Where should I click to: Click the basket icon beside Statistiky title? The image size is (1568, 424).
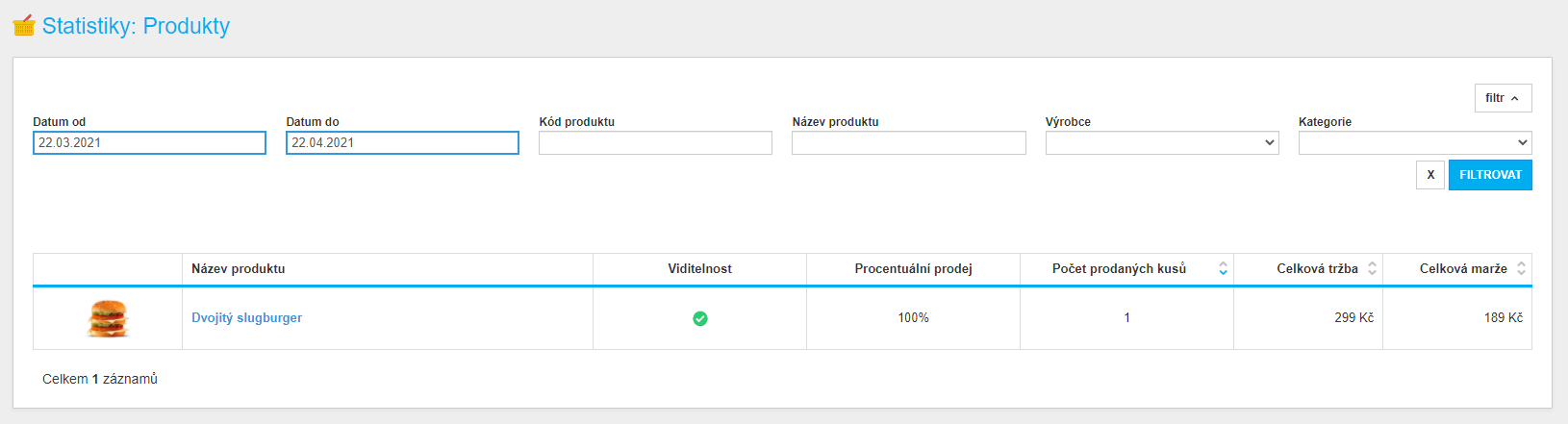coord(24,25)
